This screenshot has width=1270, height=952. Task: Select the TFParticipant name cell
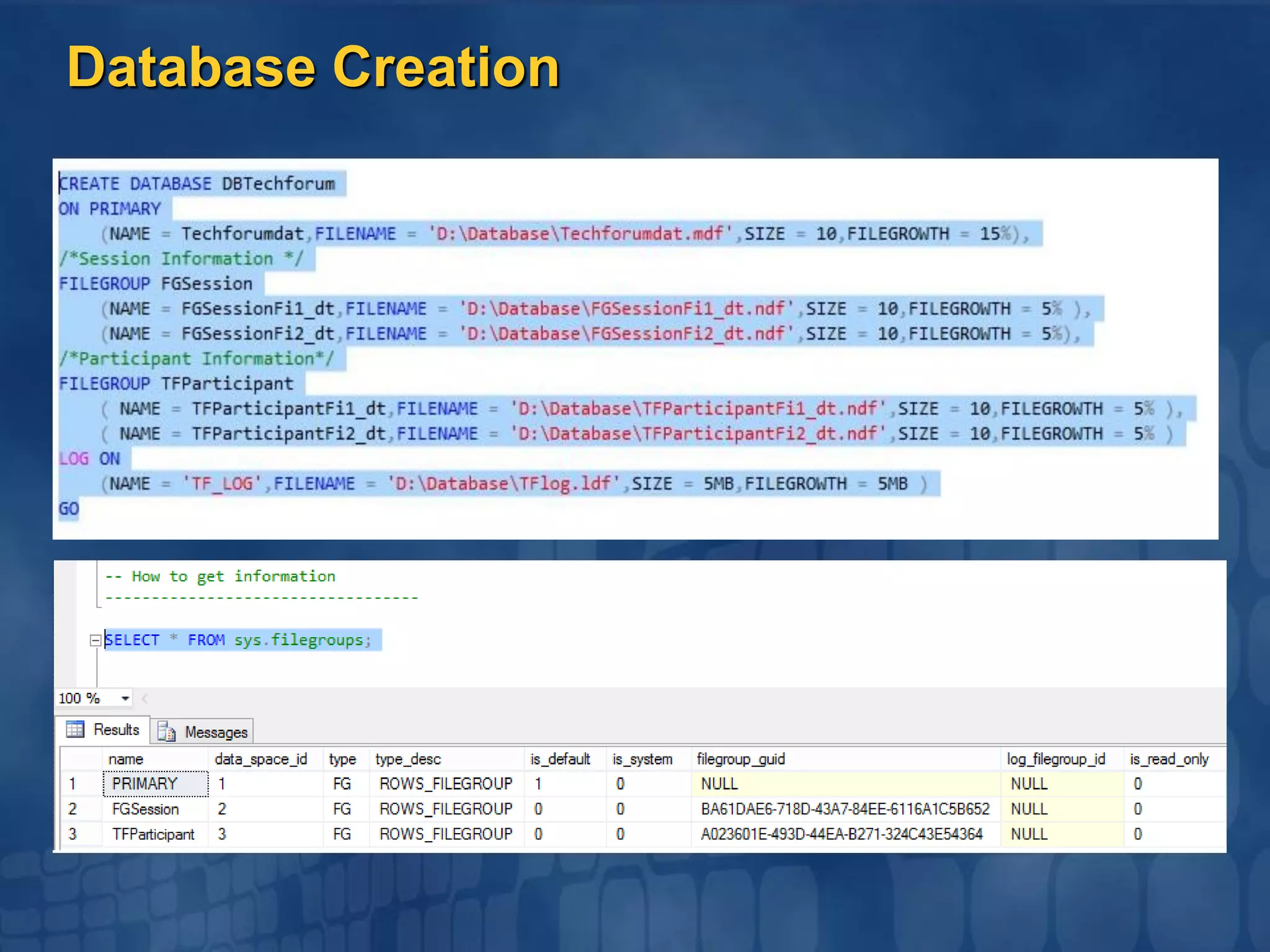(155, 834)
